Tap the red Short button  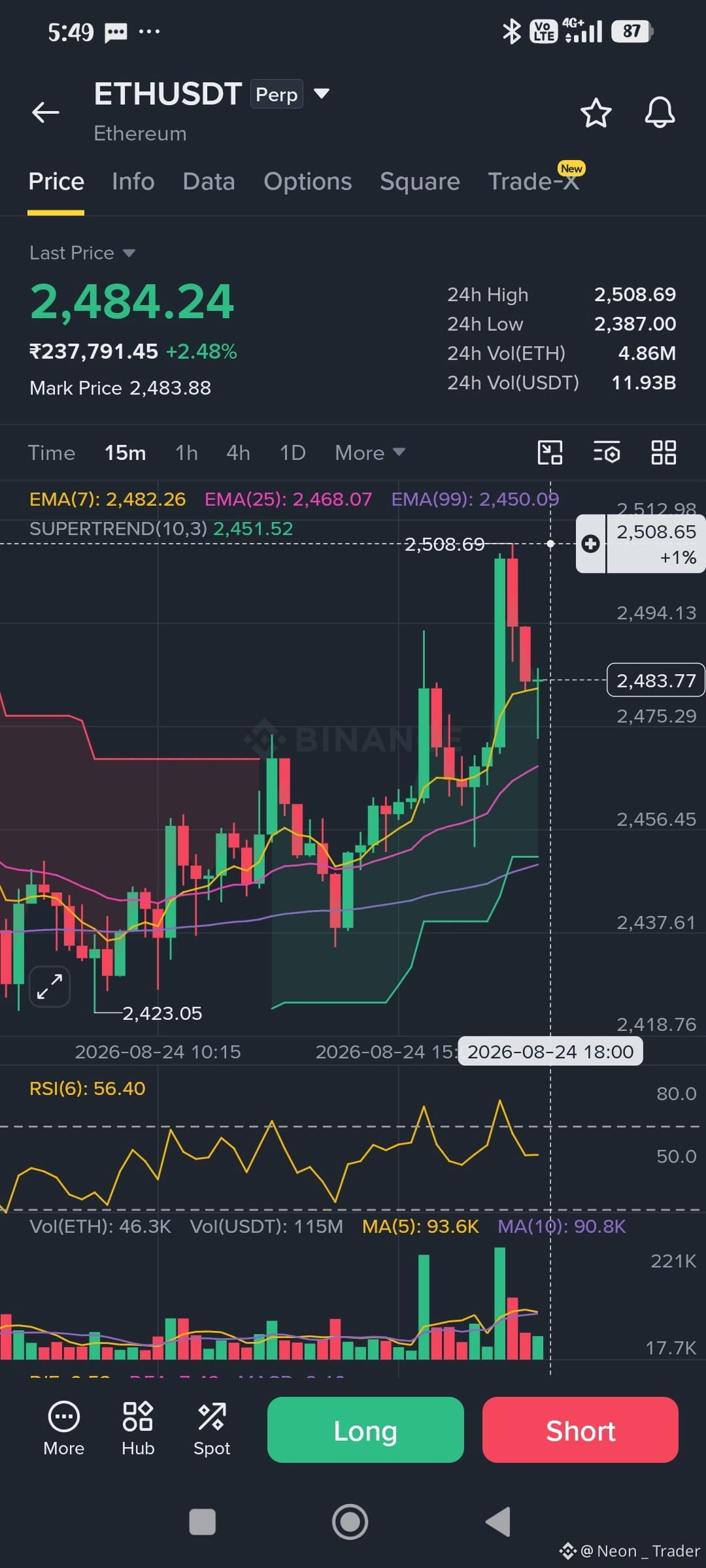(580, 1429)
